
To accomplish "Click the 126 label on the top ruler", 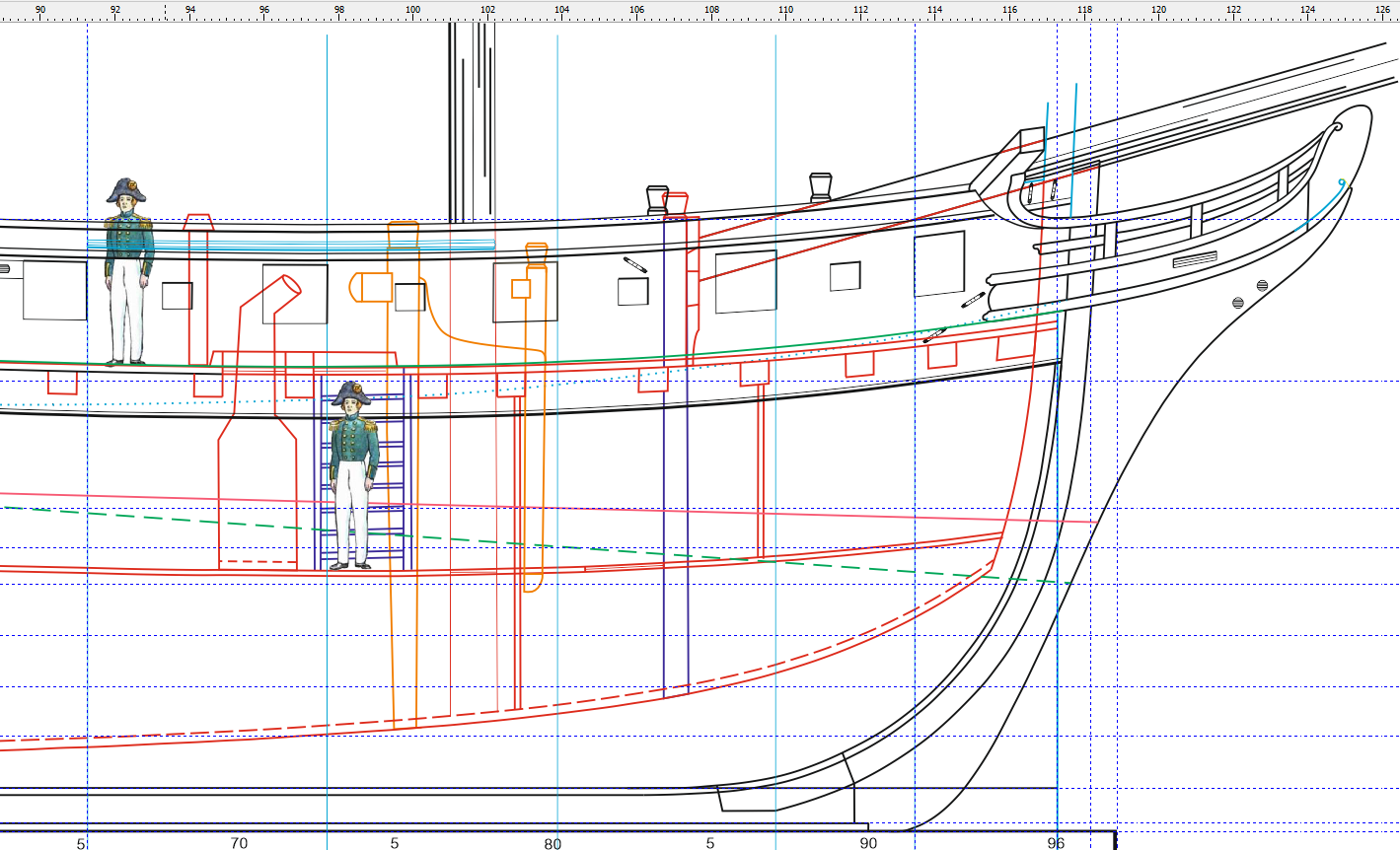I will pyautogui.click(x=1382, y=10).
